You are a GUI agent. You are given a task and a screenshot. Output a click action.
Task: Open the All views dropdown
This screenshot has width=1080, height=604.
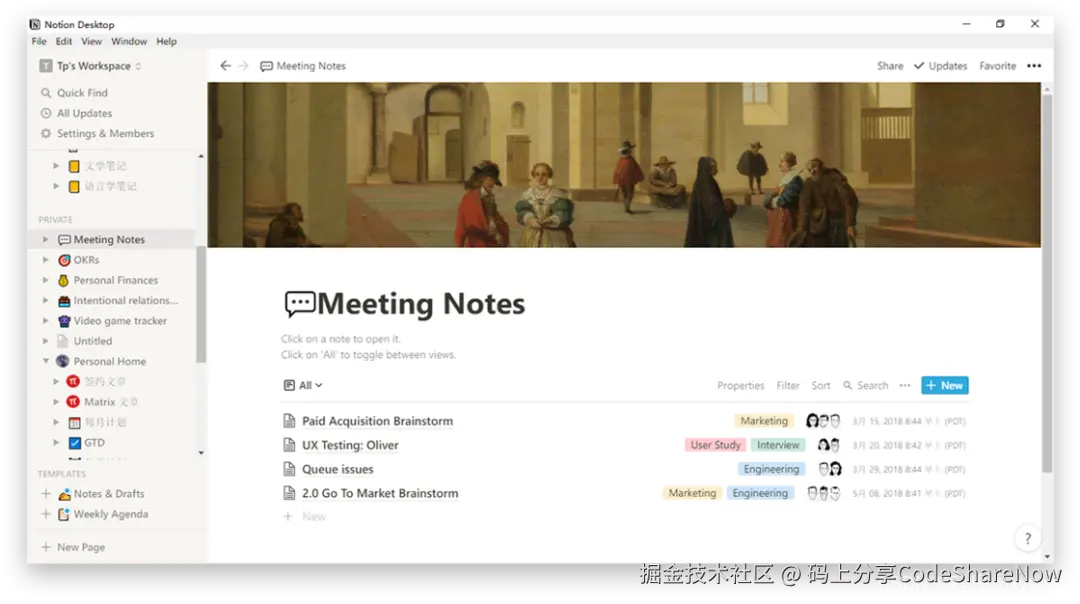click(x=303, y=386)
